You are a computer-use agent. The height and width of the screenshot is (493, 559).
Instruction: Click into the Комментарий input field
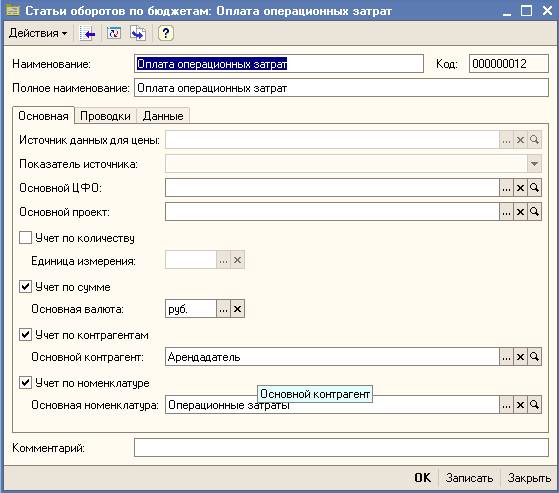341,448
